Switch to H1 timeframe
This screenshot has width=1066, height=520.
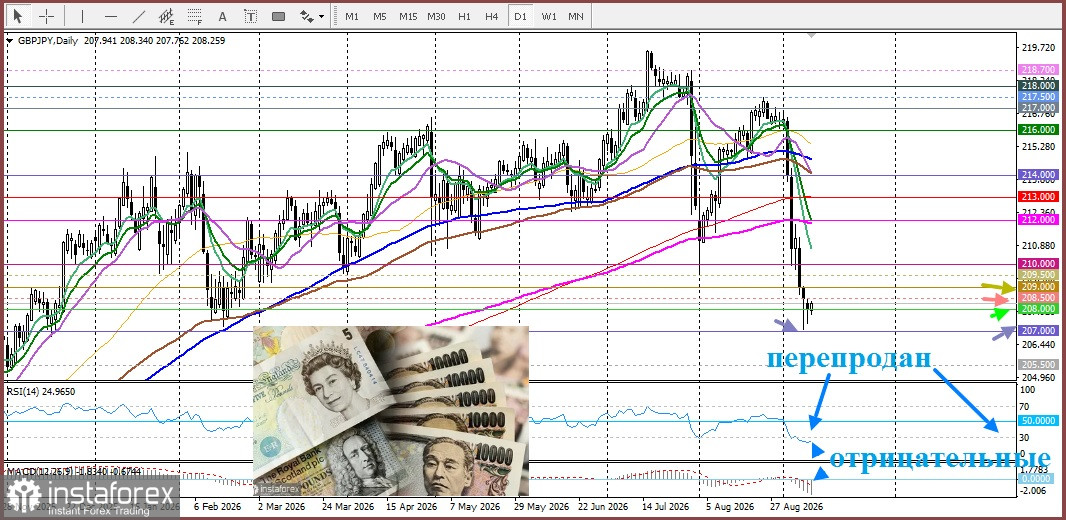tap(464, 16)
